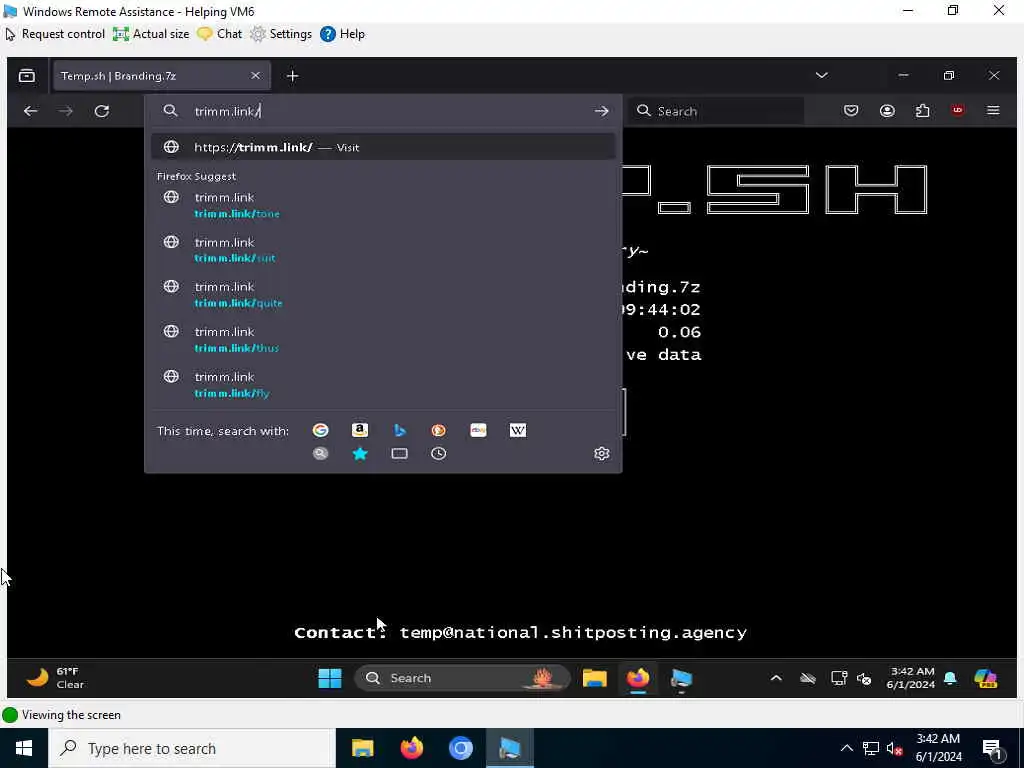Click local Type here to search box
The width and height of the screenshot is (1024, 768).
coord(191,748)
